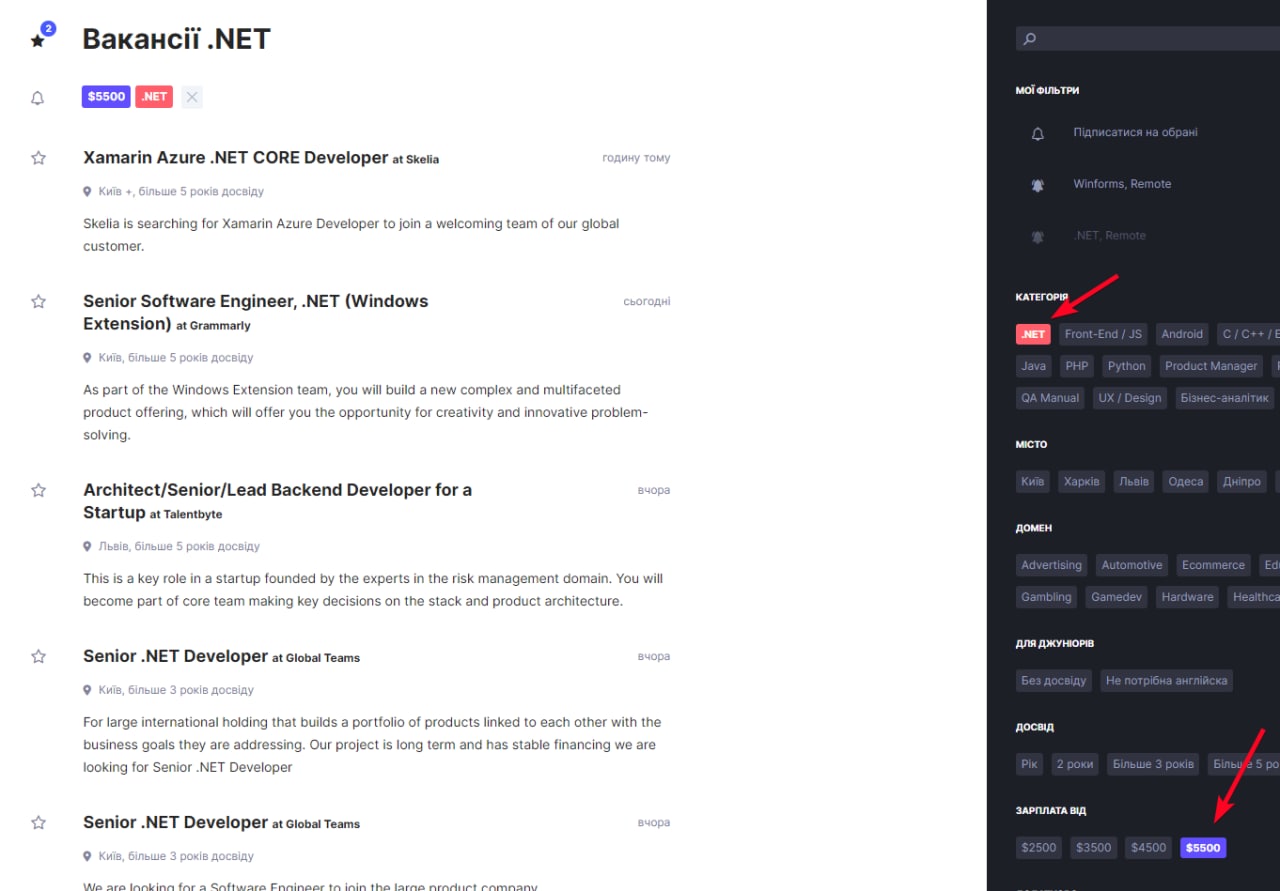Remove active filters with the X button

[192, 97]
